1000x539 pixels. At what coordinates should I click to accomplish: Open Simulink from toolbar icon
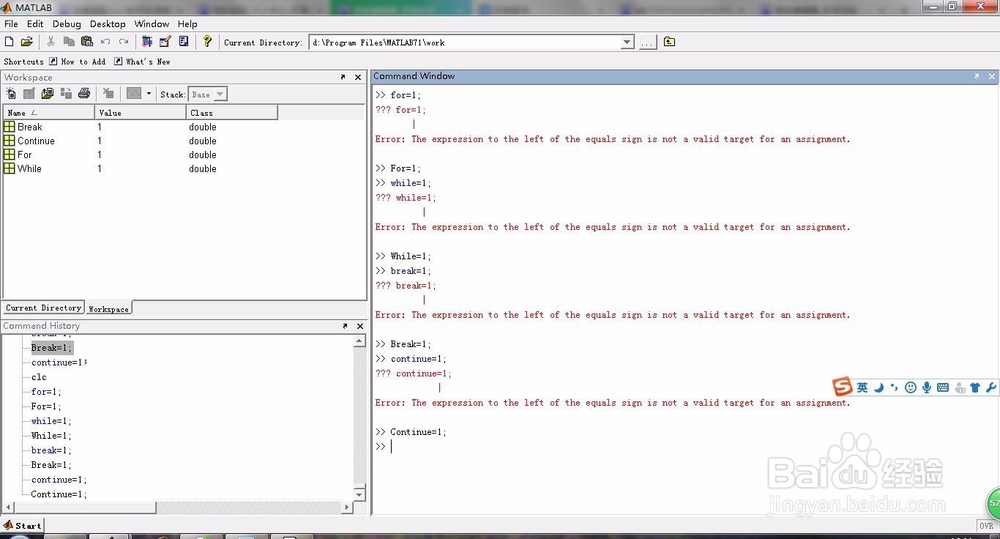click(x=147, y=41)
